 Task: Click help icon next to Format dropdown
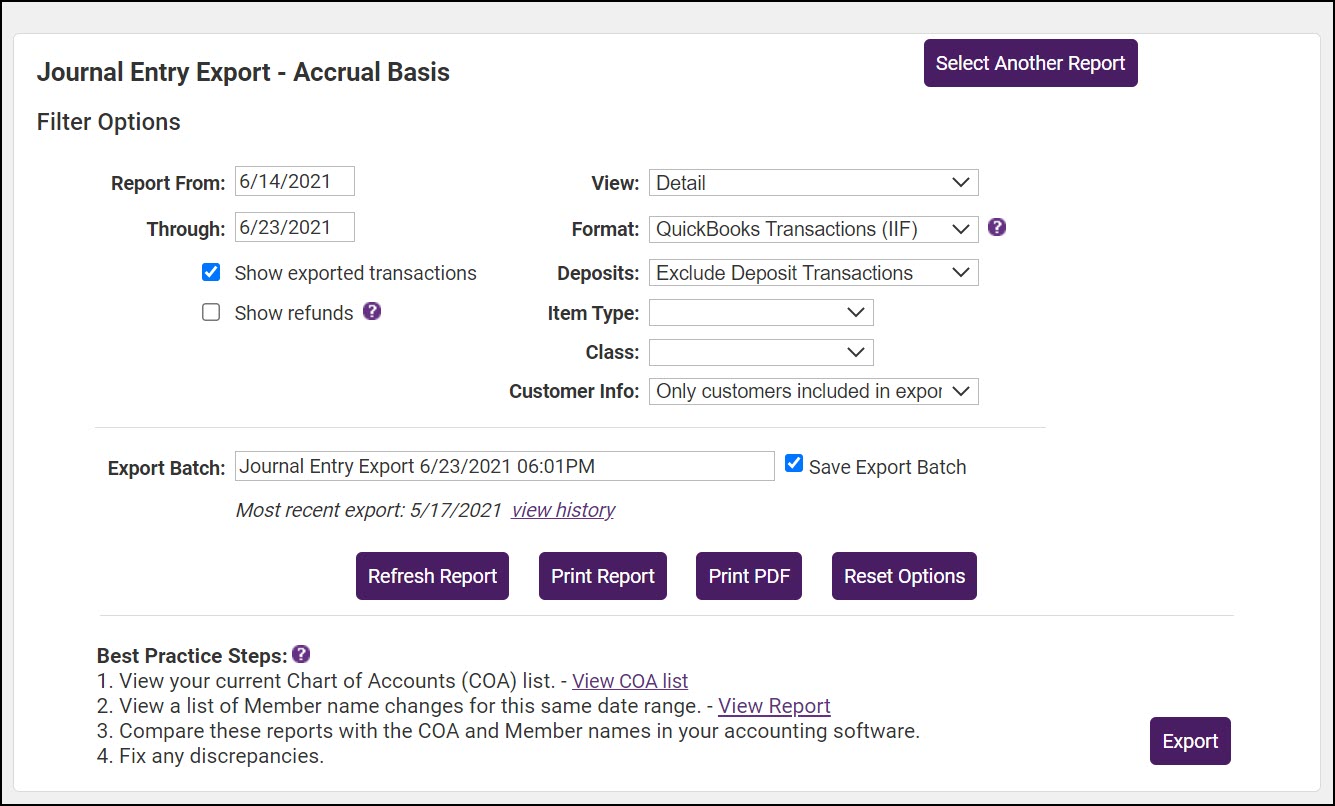pyautogui.click(x=997, y=227)
